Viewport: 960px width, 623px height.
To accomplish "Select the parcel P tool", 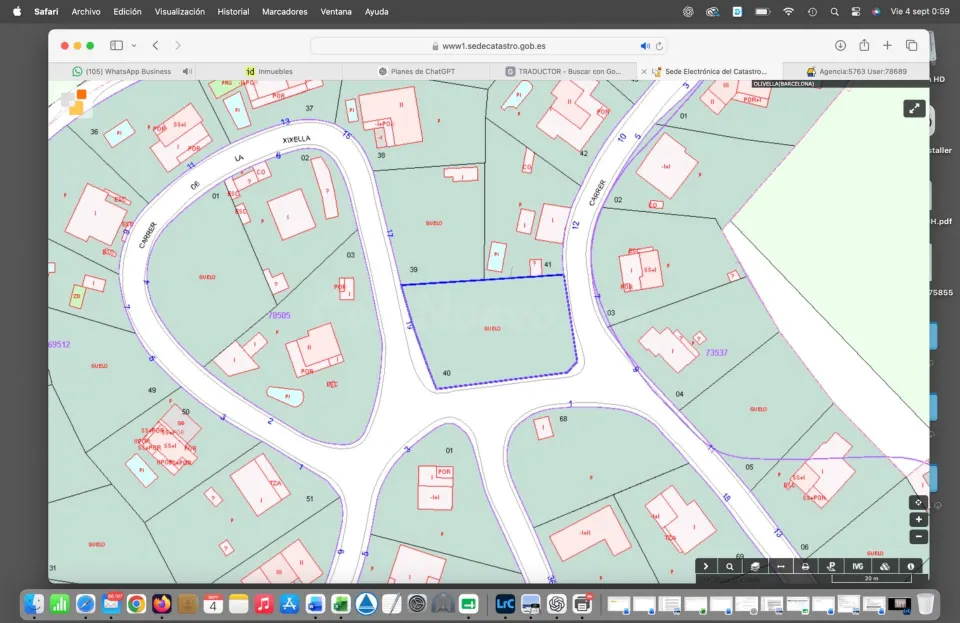I will pyautogui.click(x=831, y=566).
